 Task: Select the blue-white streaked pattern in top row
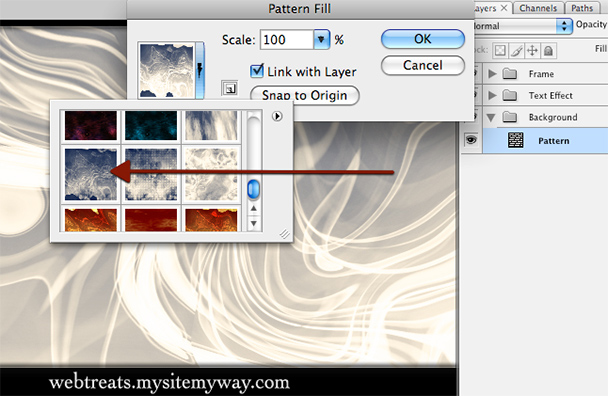(211, 125)
